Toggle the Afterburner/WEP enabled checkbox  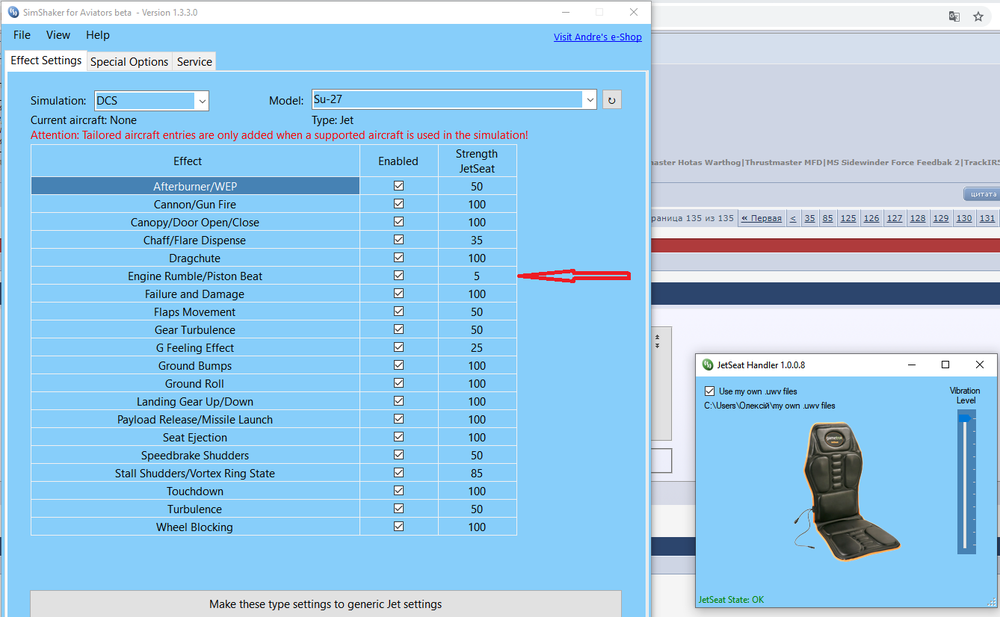[x=399, y=186]
